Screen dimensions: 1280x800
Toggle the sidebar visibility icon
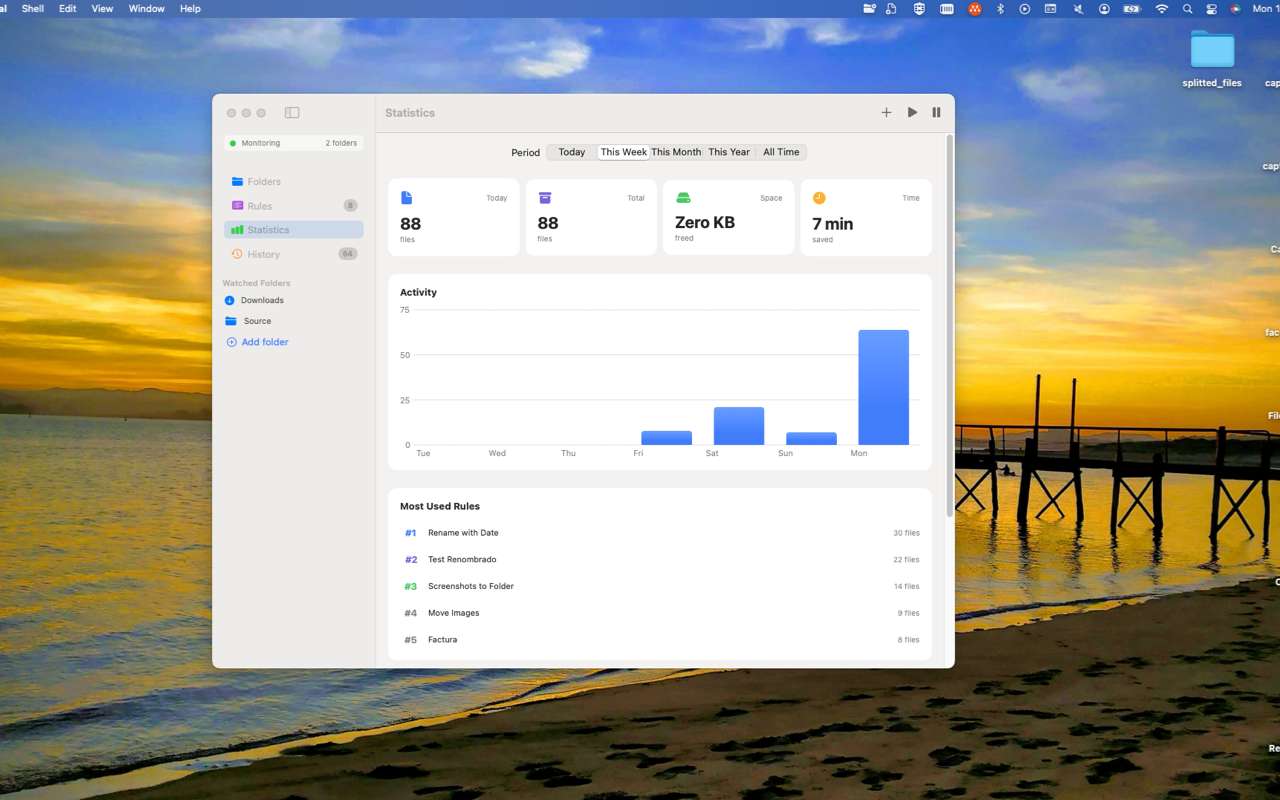(x=292, y=113)
